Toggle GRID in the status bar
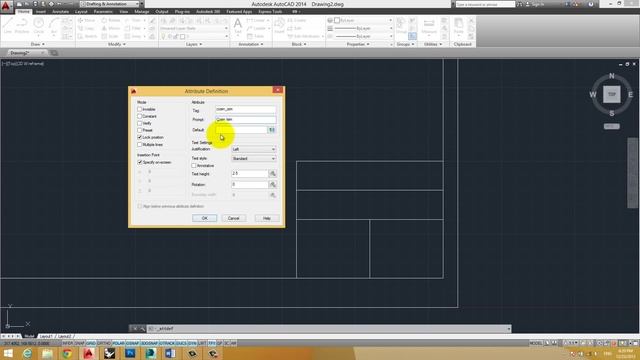The height and width of the screenshot is (360, 640). (91, 344)
